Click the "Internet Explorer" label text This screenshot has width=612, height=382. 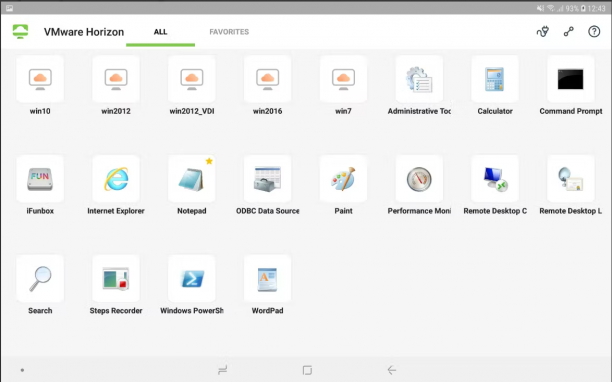point(116,211)
